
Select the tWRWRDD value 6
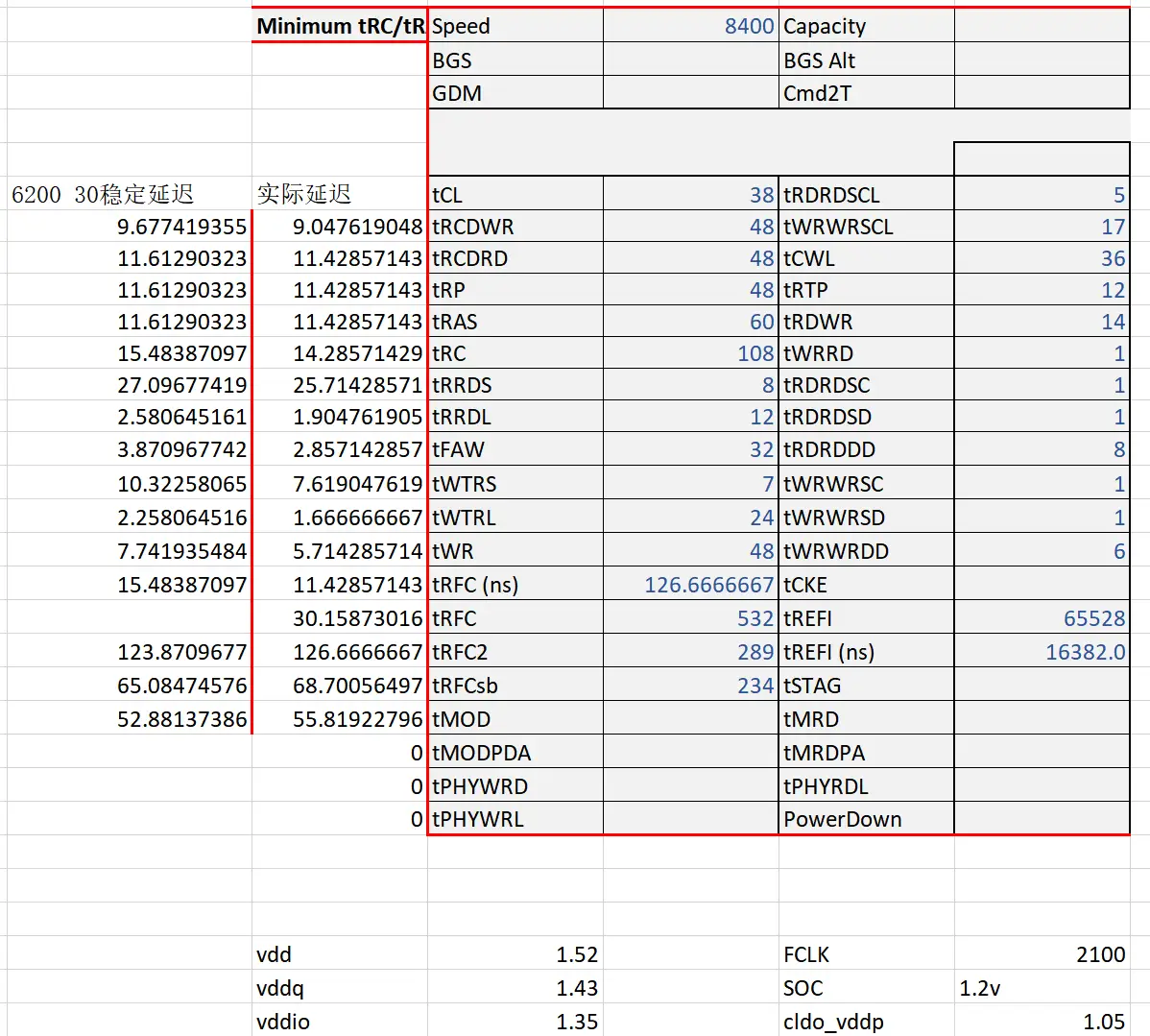pos(1042,550)
